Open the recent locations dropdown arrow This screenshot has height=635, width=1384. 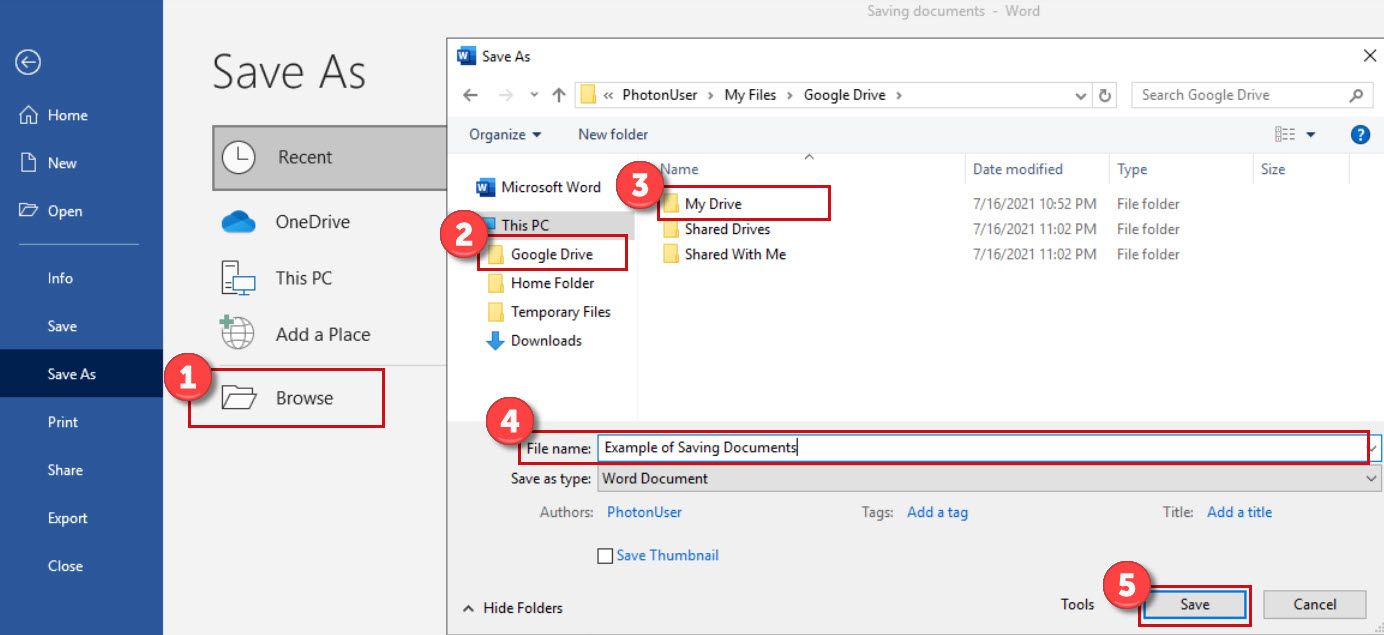(x=534, y=95)
